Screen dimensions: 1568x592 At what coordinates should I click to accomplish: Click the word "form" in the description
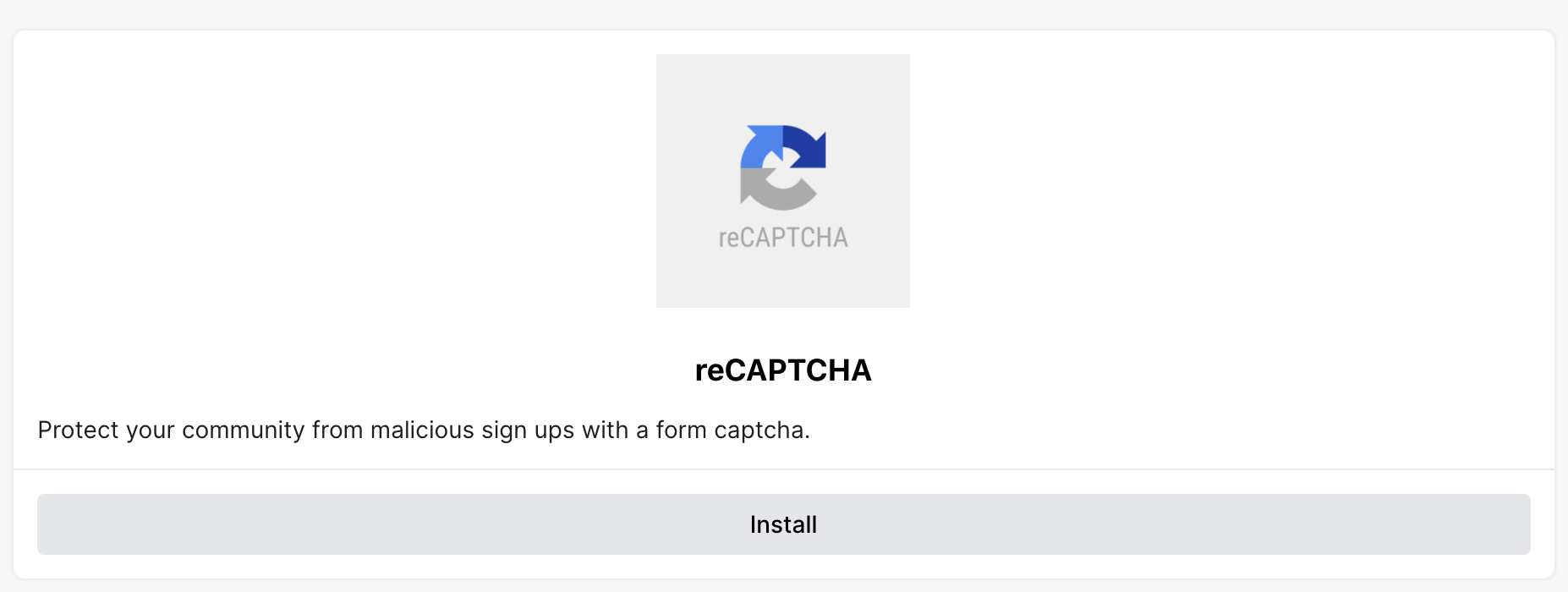pyautogui.click(x=681, y=430)
